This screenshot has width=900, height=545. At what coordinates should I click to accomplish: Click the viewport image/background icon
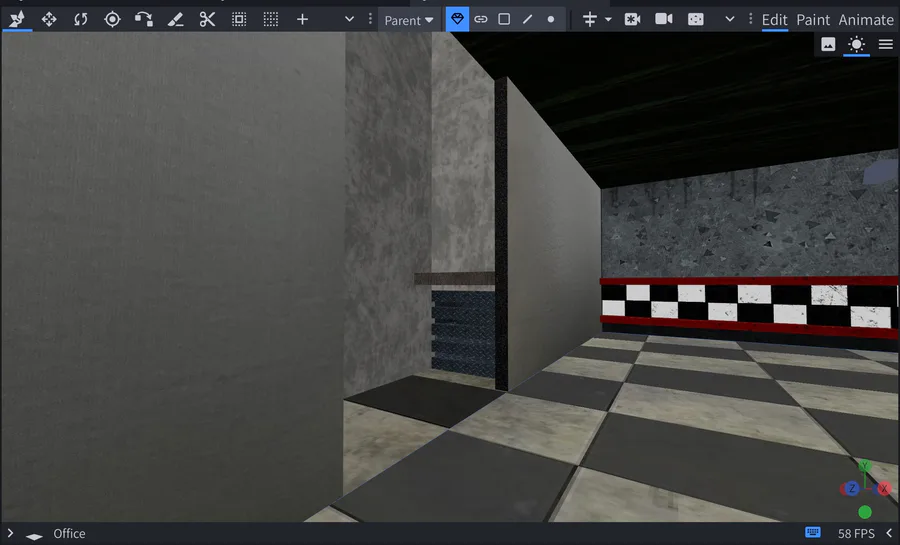click(828, 44)
